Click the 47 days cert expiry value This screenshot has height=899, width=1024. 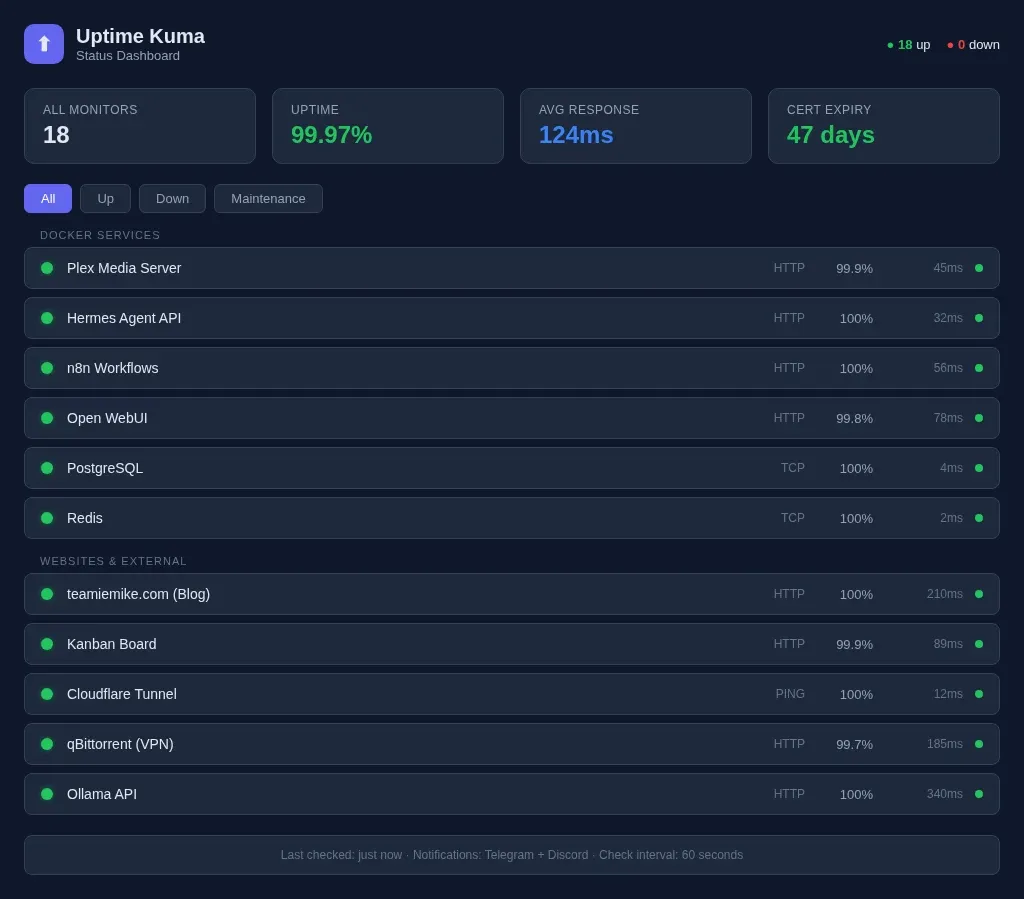(830, 134)
